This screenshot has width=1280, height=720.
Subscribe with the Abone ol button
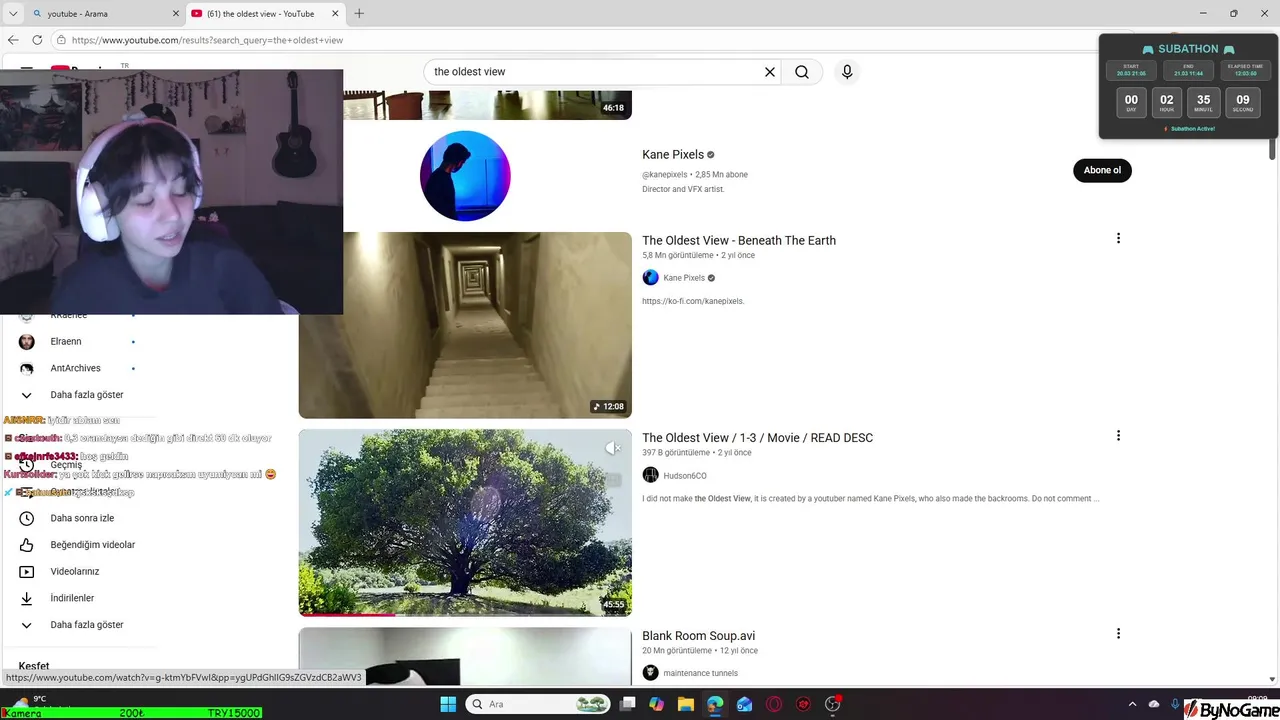click(x=1102, y=170)
